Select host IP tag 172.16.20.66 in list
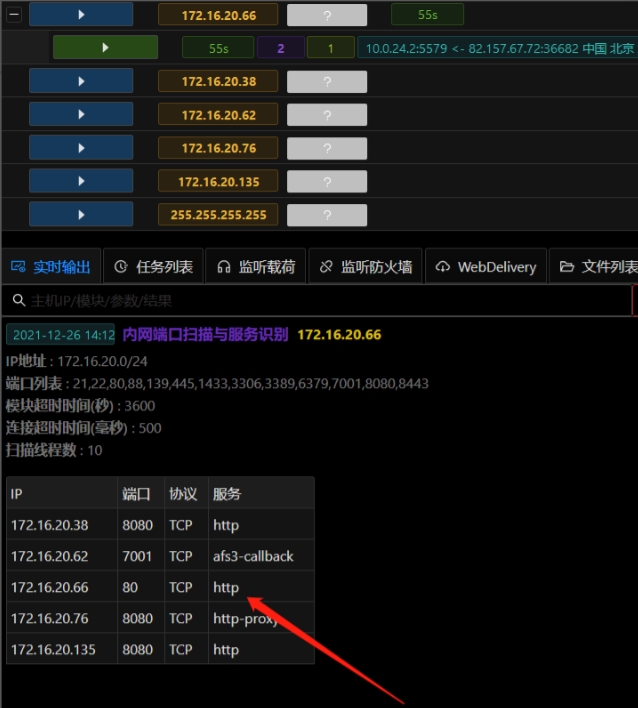Viewport: 638px width, 708px height. point(219,15)
